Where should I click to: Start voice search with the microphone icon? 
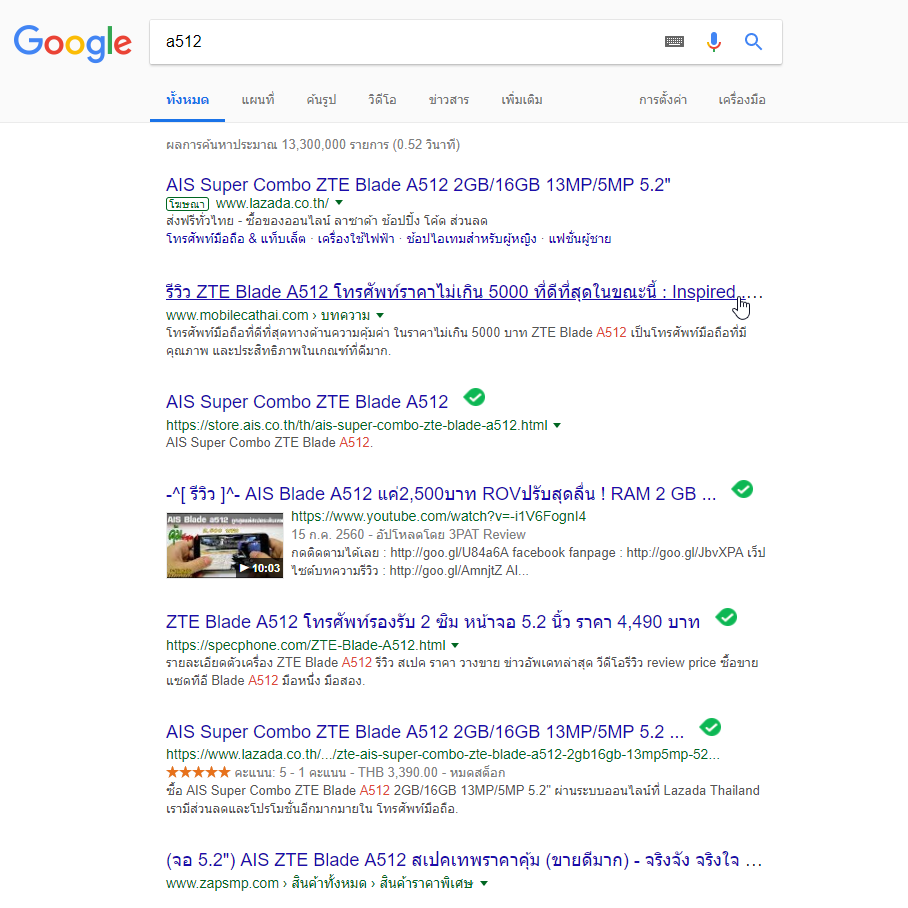[714, 42]
